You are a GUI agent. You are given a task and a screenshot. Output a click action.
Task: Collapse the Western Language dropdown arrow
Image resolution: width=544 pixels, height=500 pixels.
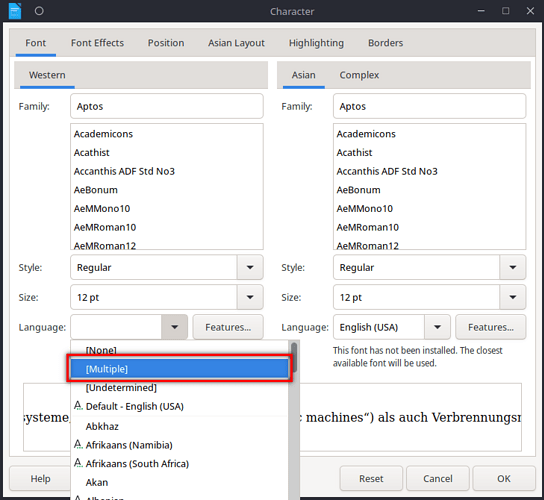(x=175, y=327)
